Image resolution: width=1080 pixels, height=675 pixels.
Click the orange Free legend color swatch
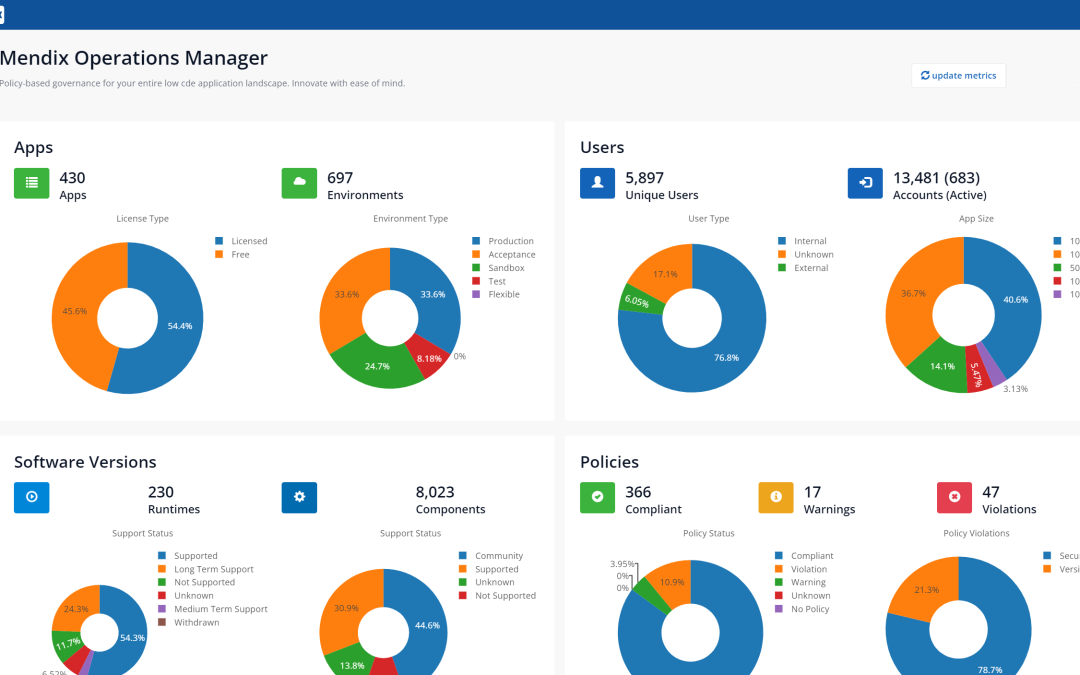click(220, 255)
